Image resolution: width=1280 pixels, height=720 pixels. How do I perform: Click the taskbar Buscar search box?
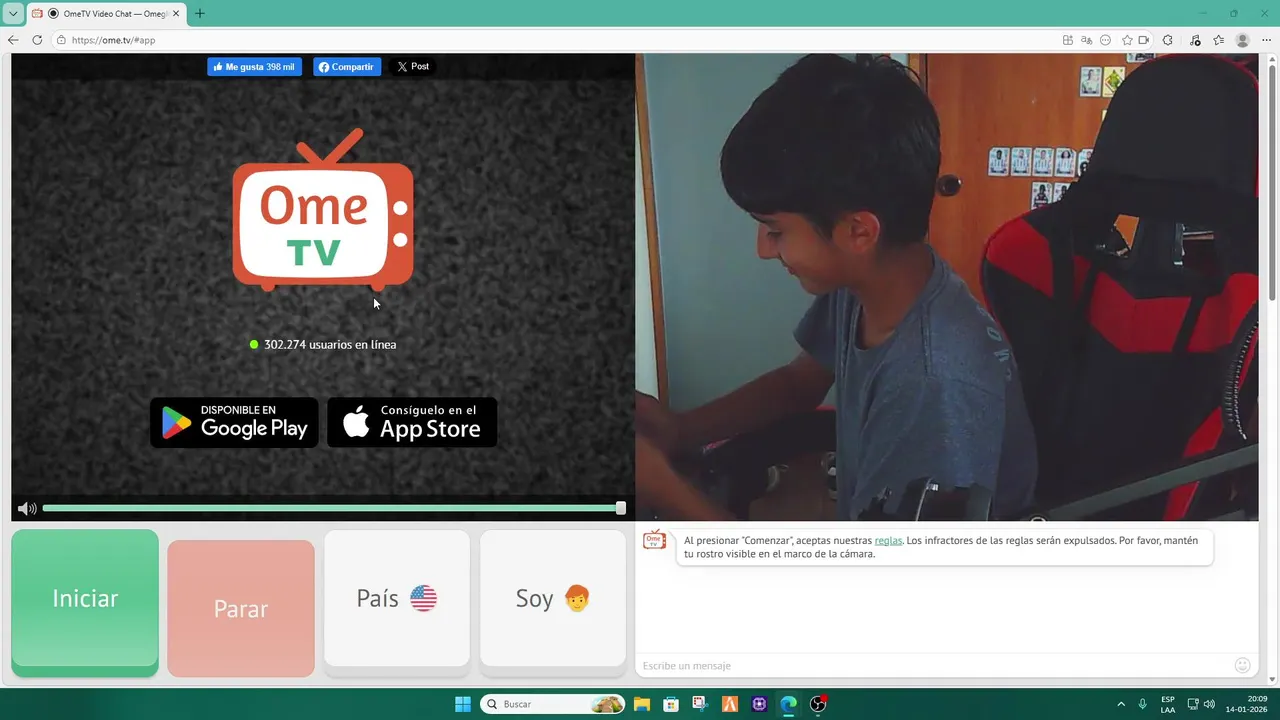(x=553, y=704)
